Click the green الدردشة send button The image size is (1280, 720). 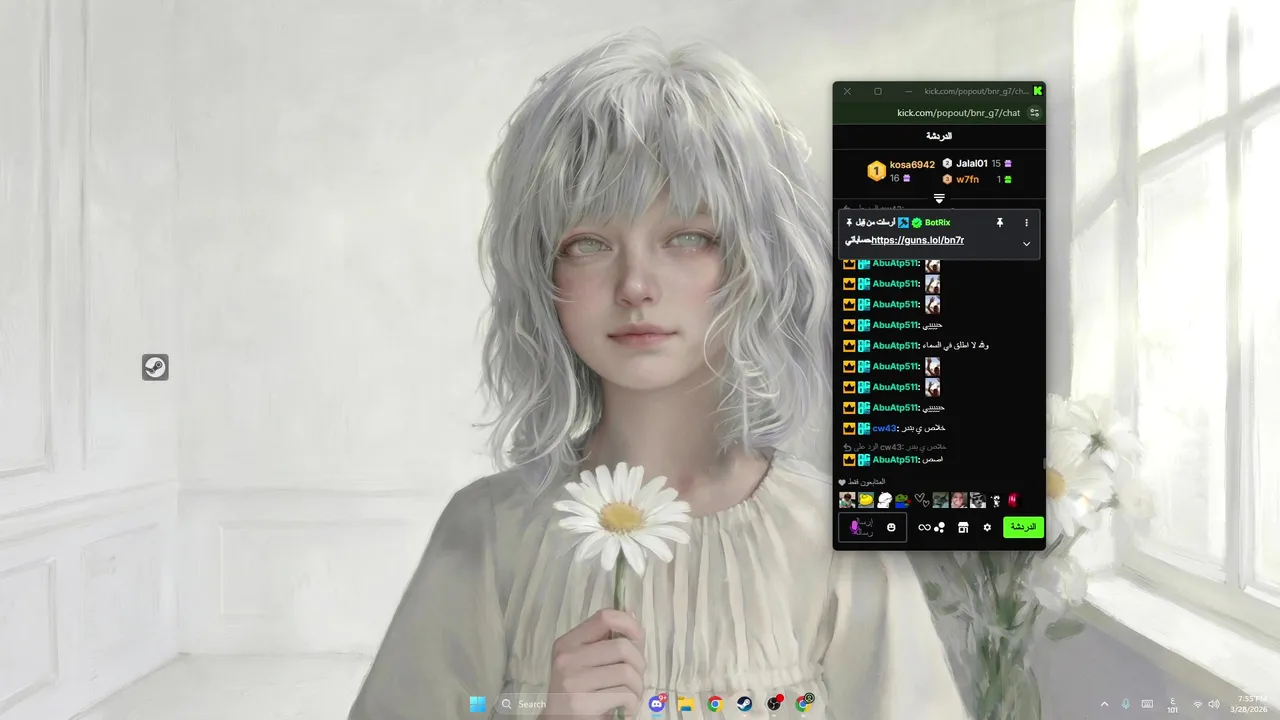coord(1023,527)
